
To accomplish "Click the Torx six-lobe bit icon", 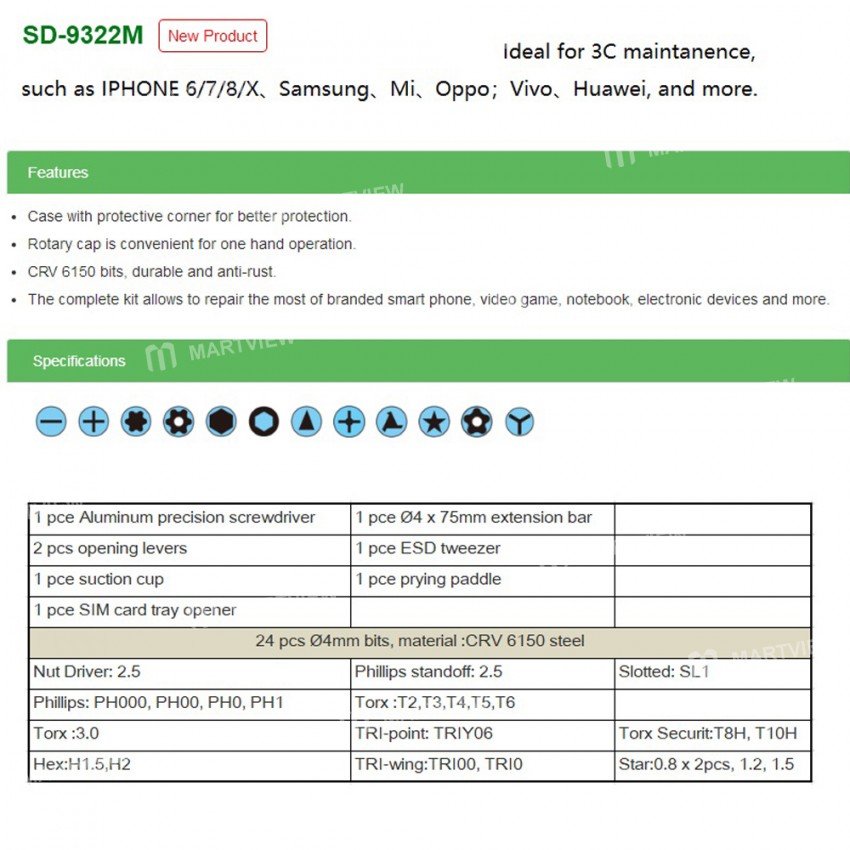I will [x=136, y=422].
